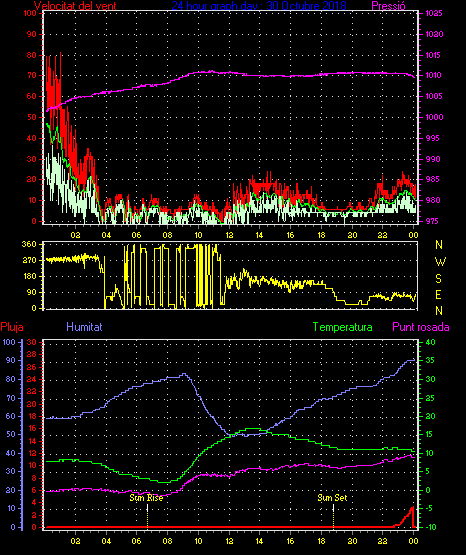Click the 'E' wind direction label

click(x=438, y=294)
